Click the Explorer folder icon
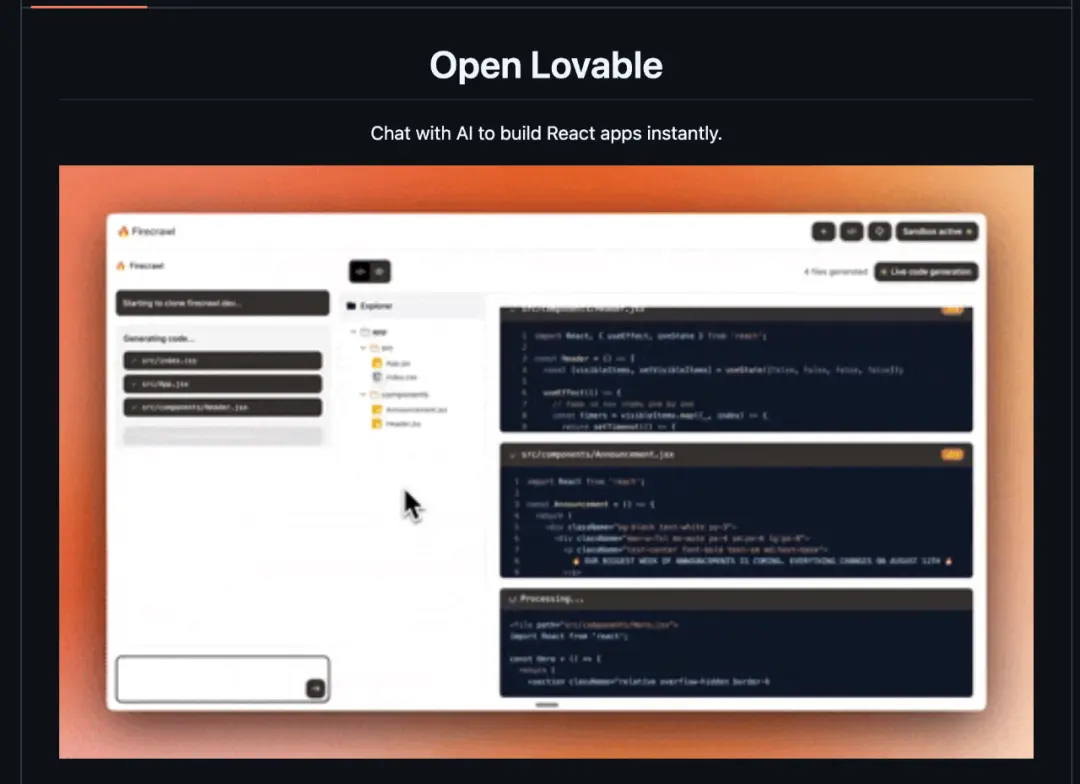 click(351, 306)
